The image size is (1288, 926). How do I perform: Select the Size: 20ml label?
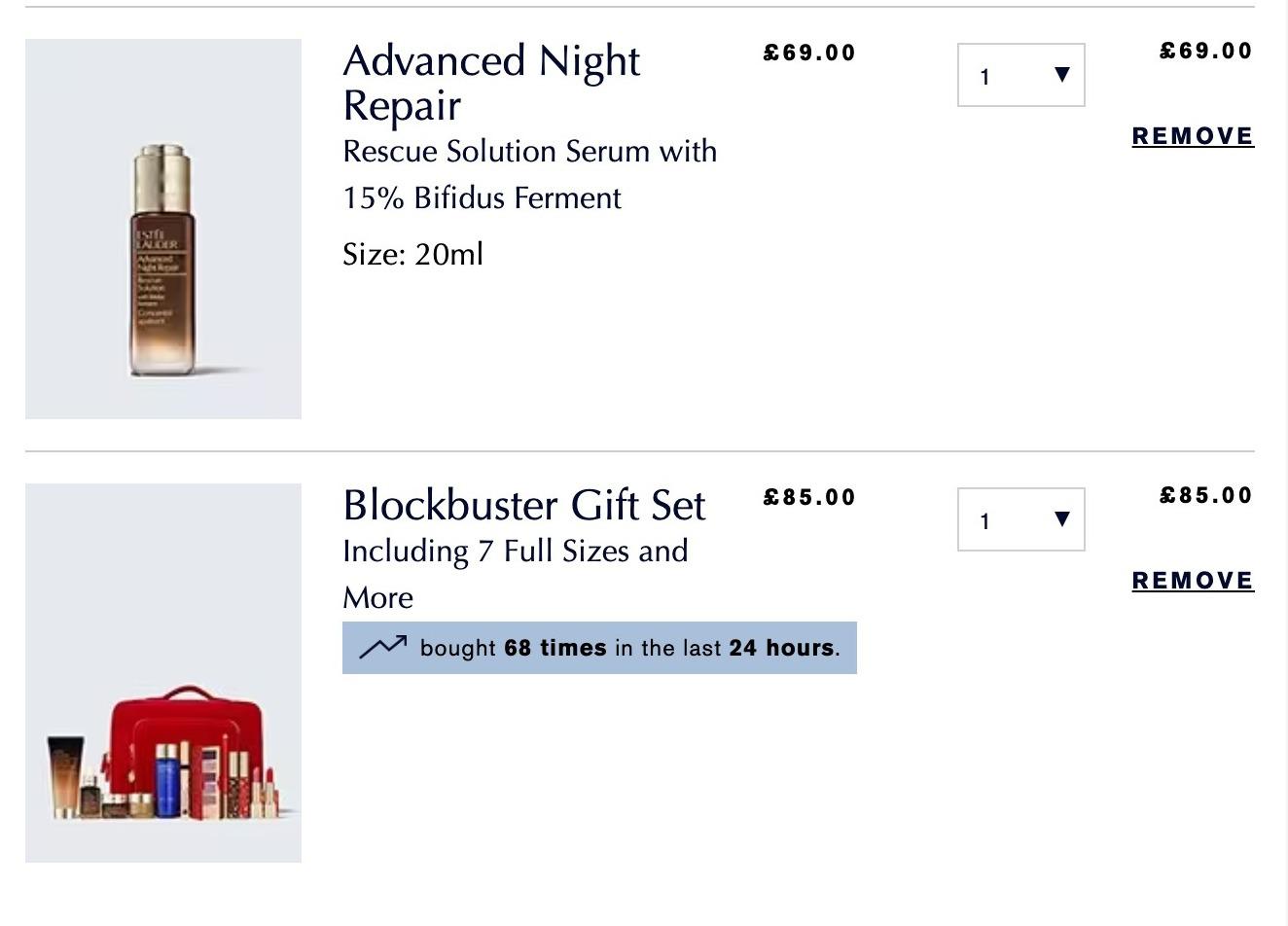tap(413, 255)
